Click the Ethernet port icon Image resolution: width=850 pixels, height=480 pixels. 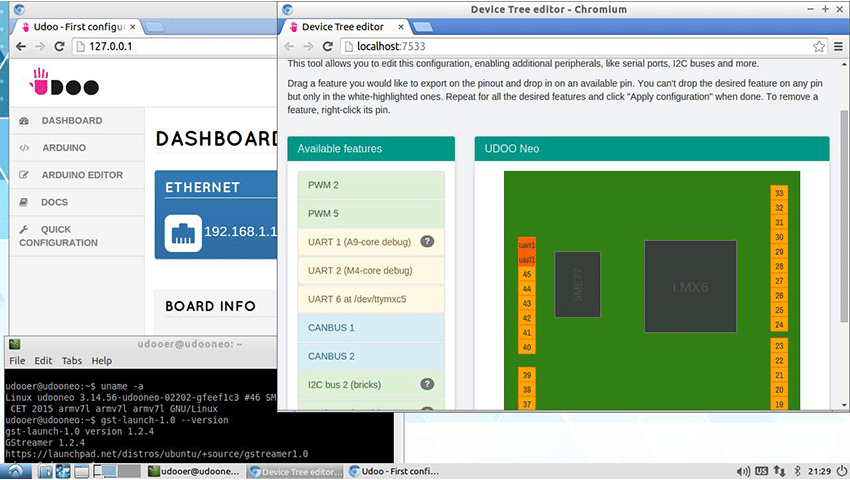point(183,233)
